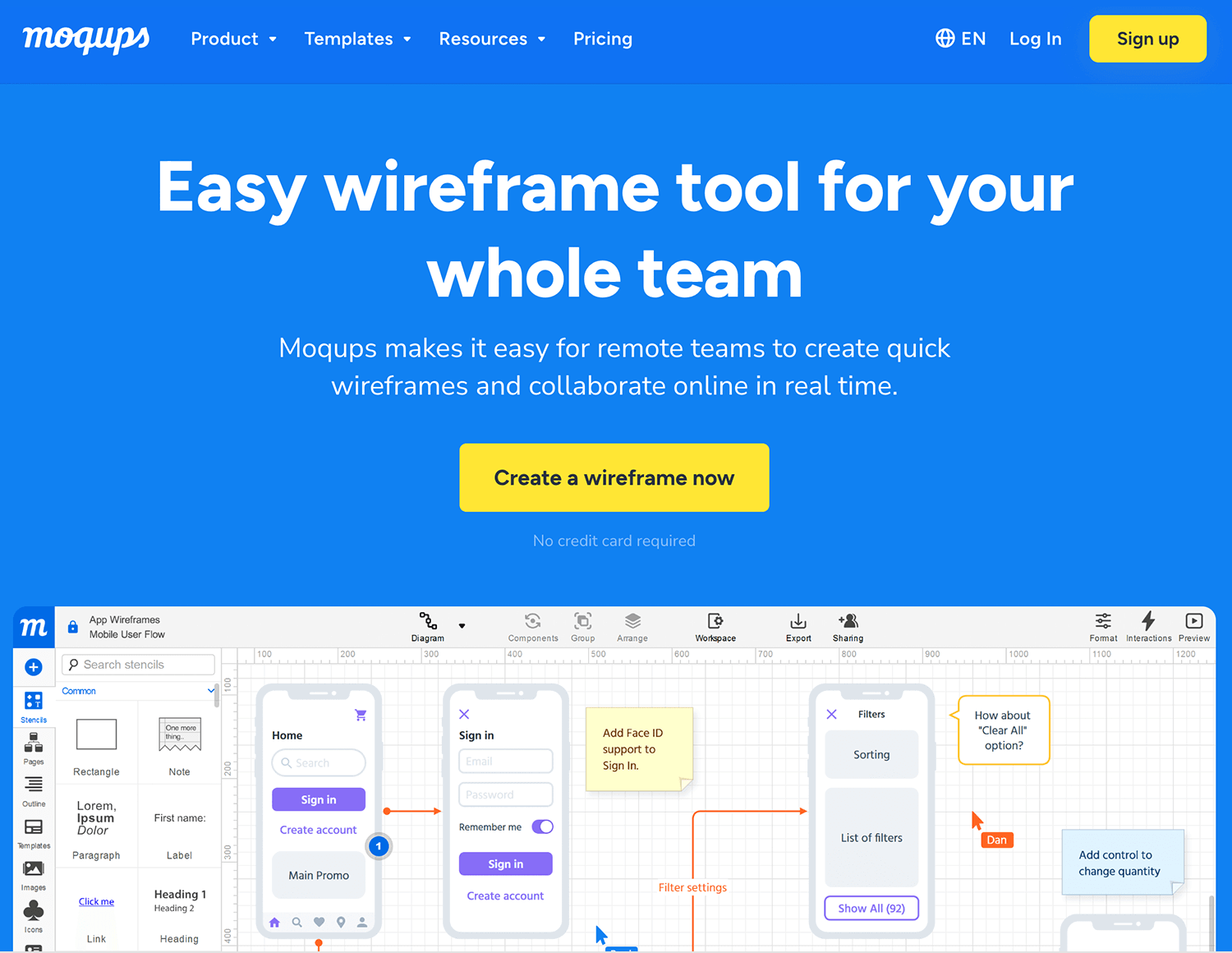Open the Diagram tool dropdown arrow

coord(462,626)
